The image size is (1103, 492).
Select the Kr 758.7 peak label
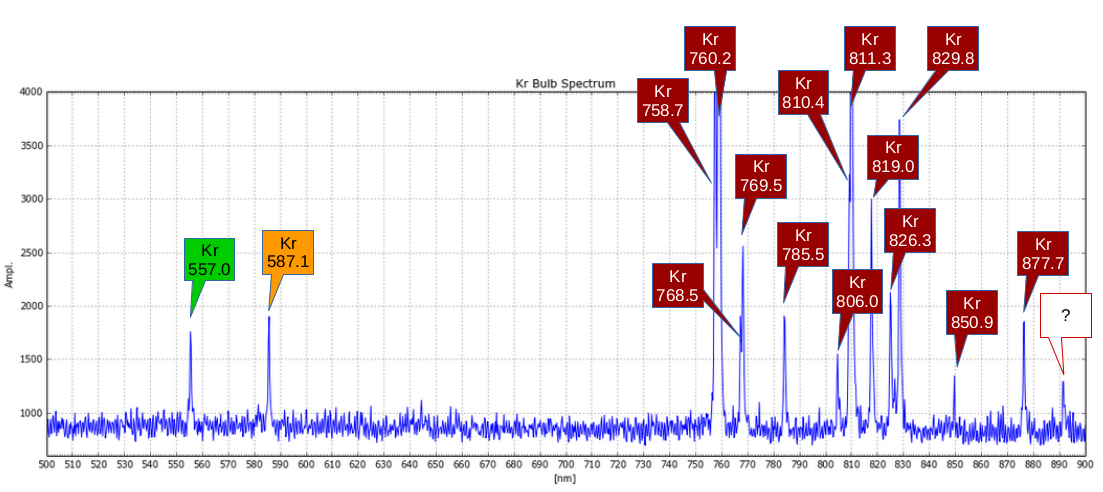point(662,100)
